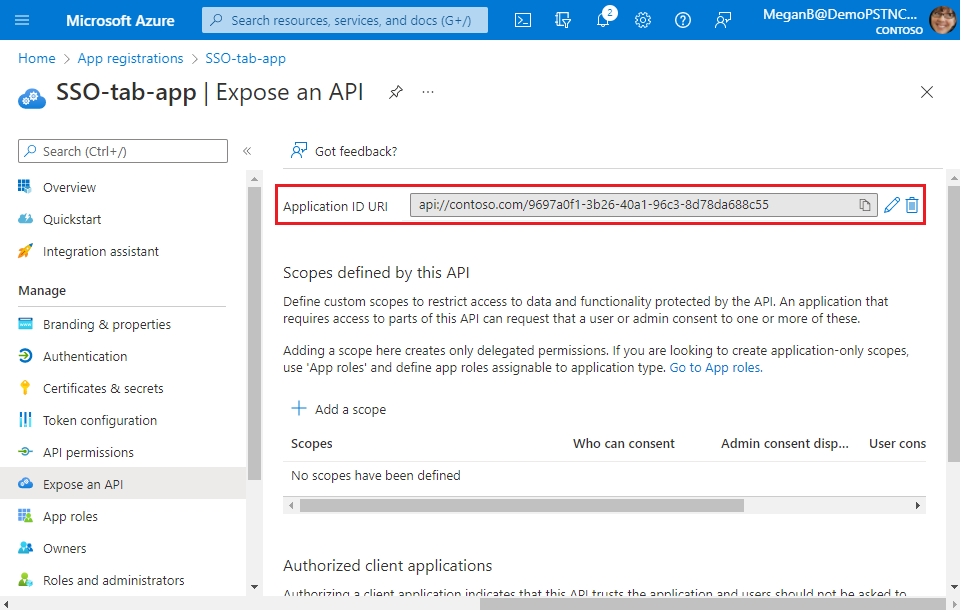
Task: Go to App registrations breadcrumb
Action: click(x=130, y=58)
